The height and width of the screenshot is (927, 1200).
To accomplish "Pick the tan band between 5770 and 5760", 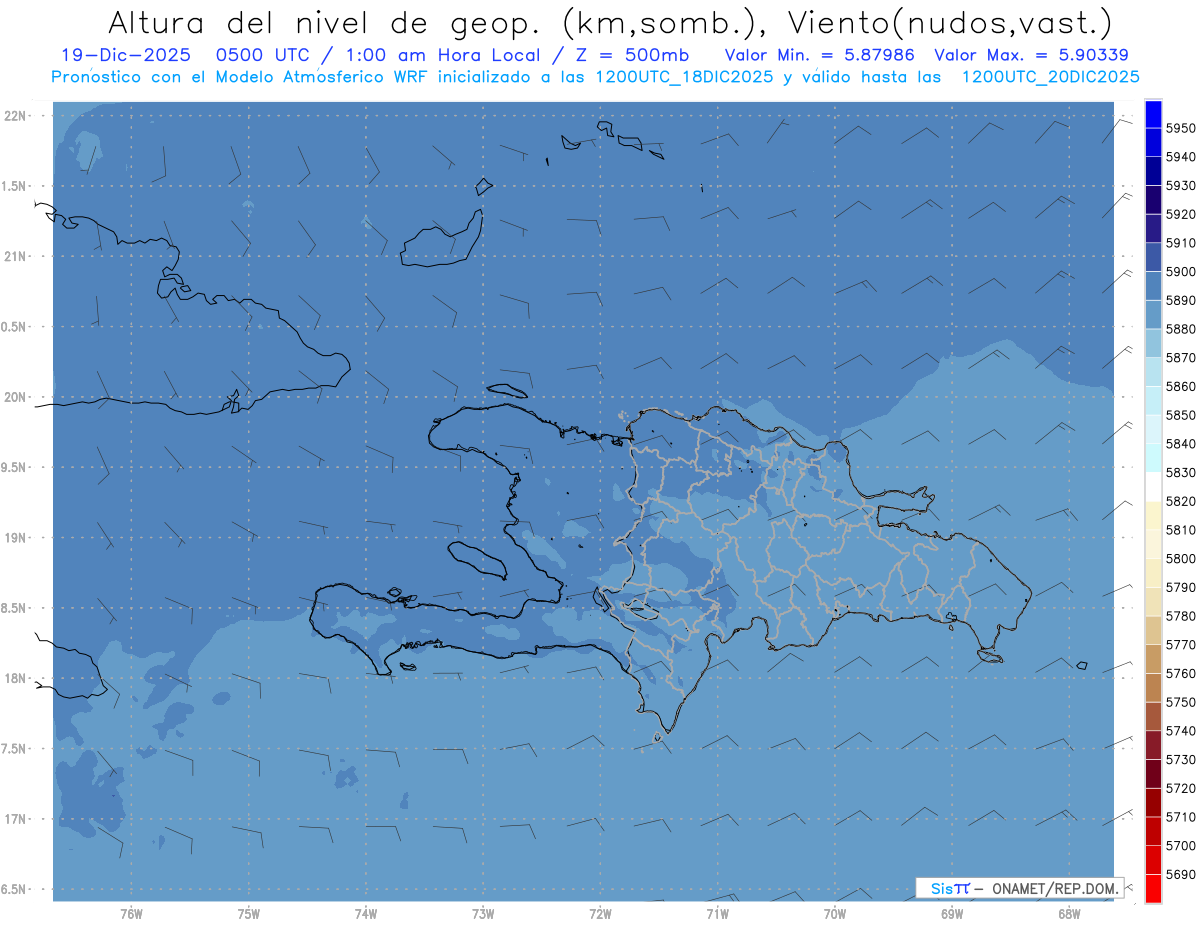I will pyautogui.click(x=1152, y=659).
